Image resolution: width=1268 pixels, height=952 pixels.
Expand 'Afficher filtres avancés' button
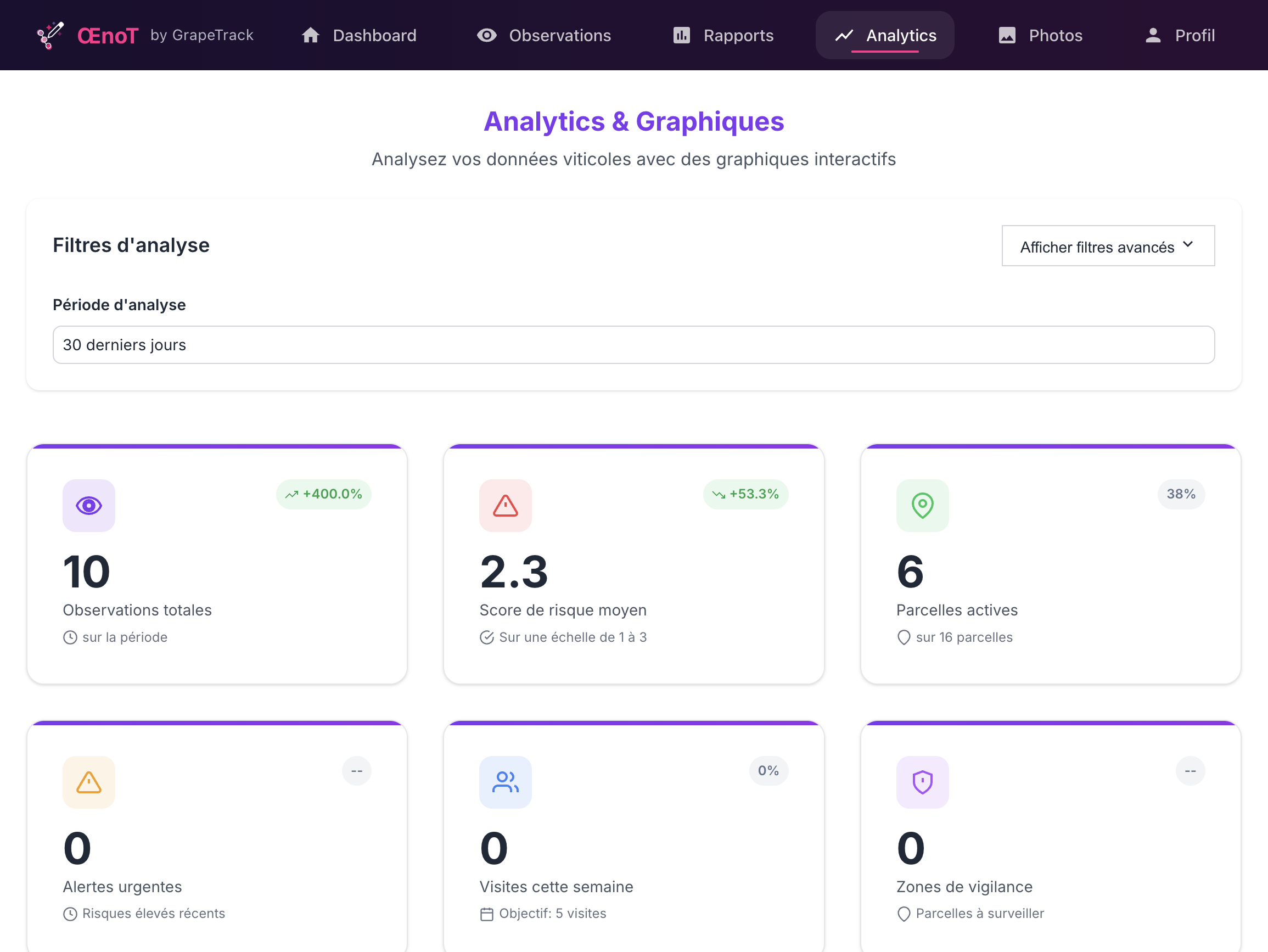tap(1108, 245)
